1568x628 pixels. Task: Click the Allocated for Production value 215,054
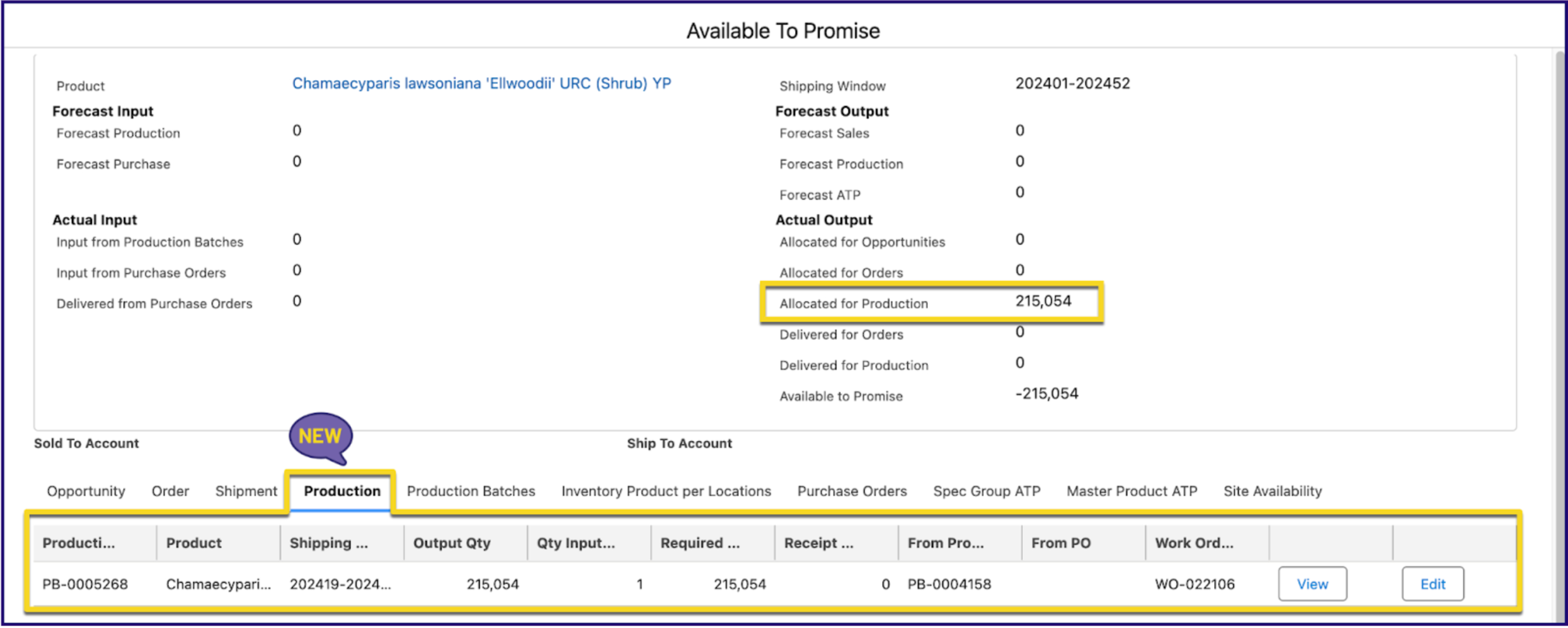[1043, 301]
